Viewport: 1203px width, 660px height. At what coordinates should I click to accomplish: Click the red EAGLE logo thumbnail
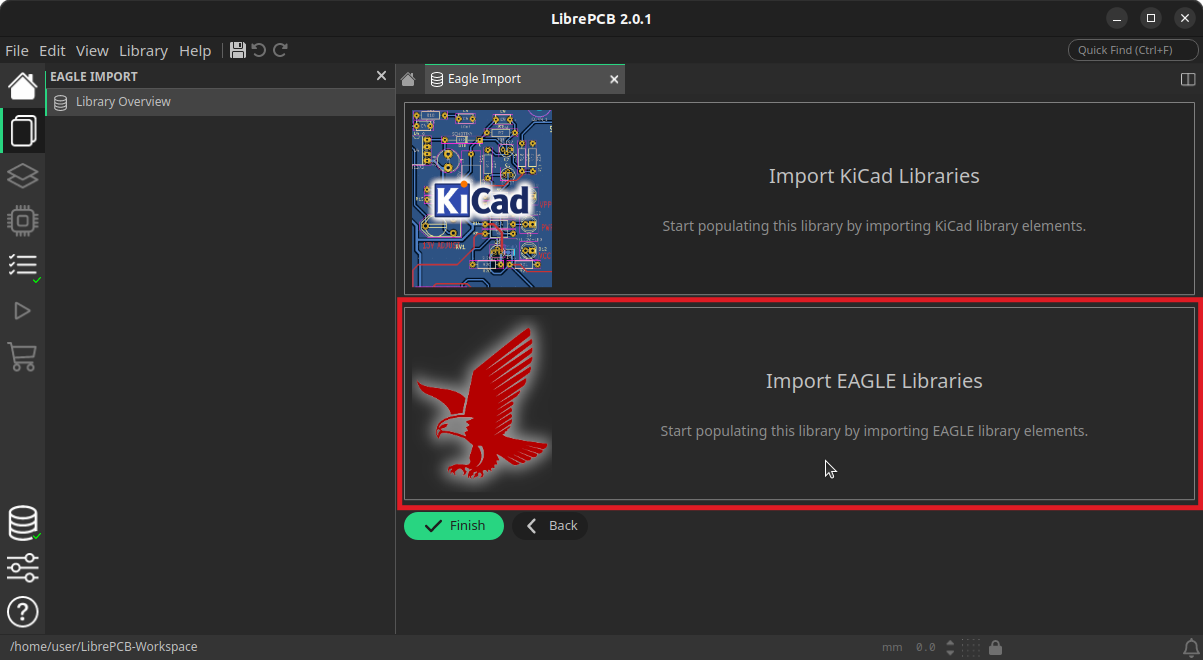(x=482, y=403)
